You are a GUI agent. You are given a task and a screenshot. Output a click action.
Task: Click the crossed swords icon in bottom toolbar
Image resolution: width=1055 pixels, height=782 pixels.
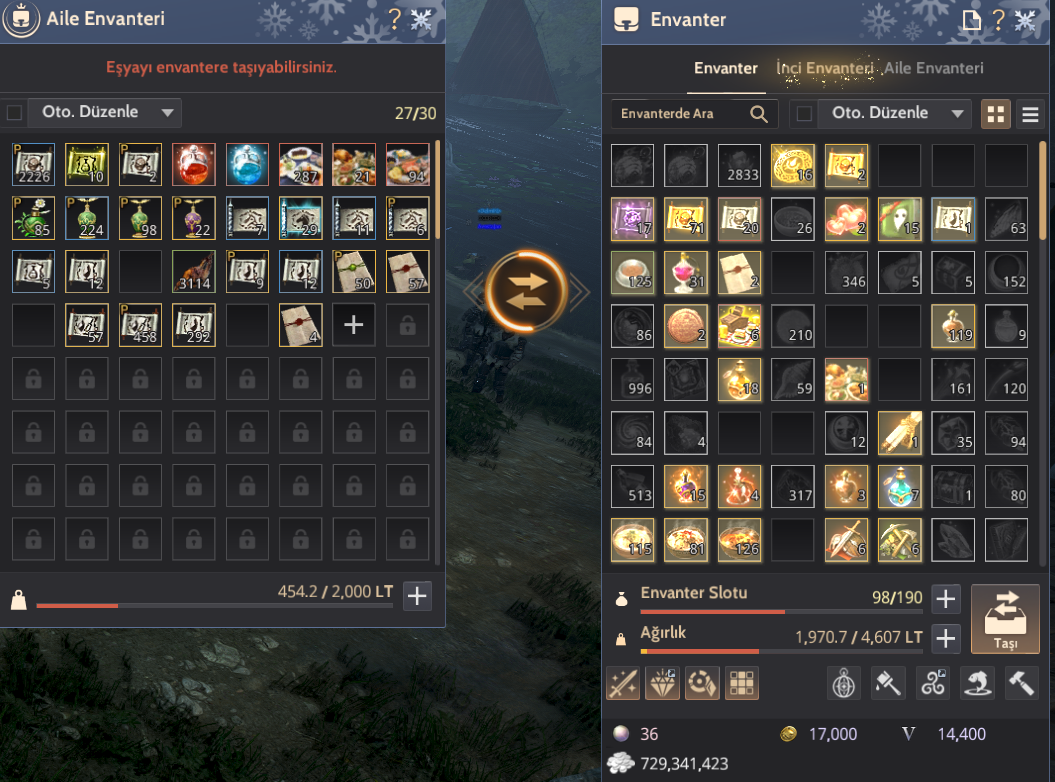coord(623,684)
